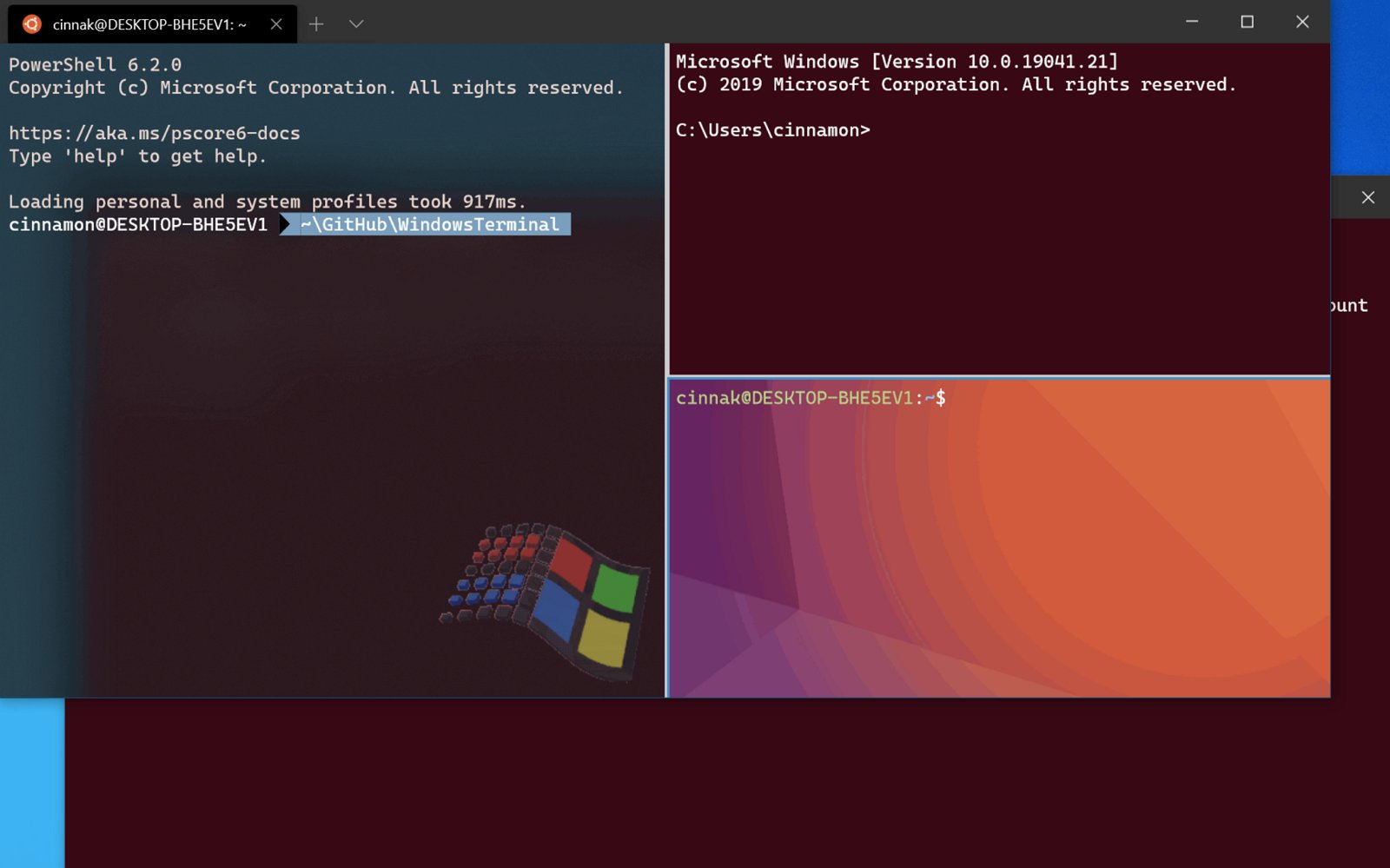Close the cinnak@DESKTOP-BHE5EV1 tab

(276, 24)
